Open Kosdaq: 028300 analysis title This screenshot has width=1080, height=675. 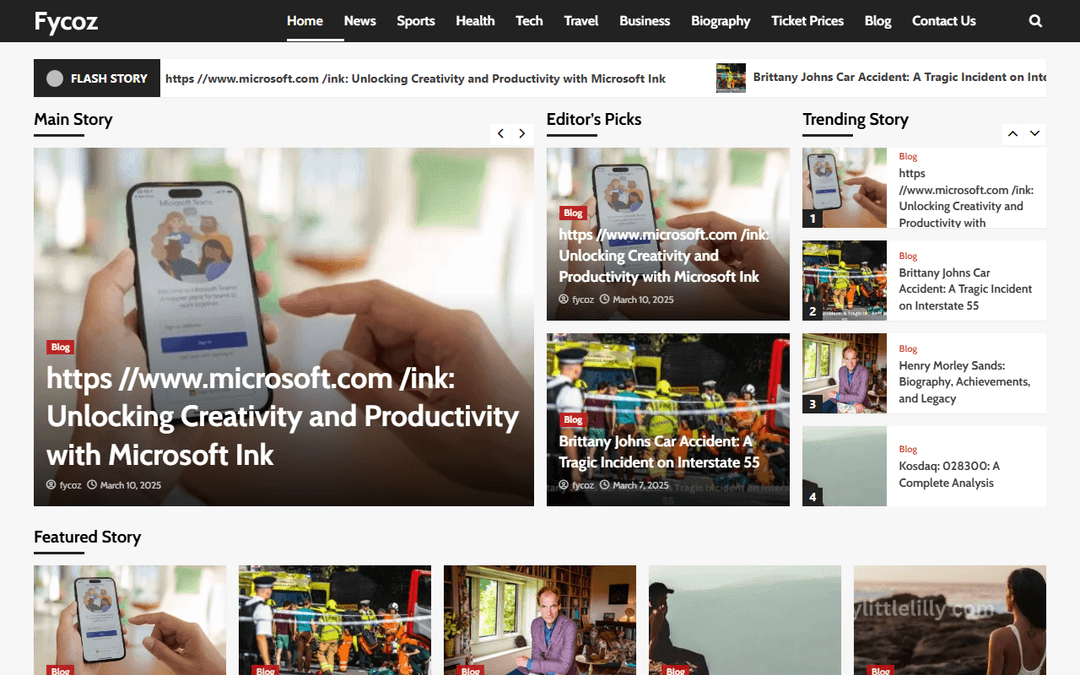[x=949, y=475]
